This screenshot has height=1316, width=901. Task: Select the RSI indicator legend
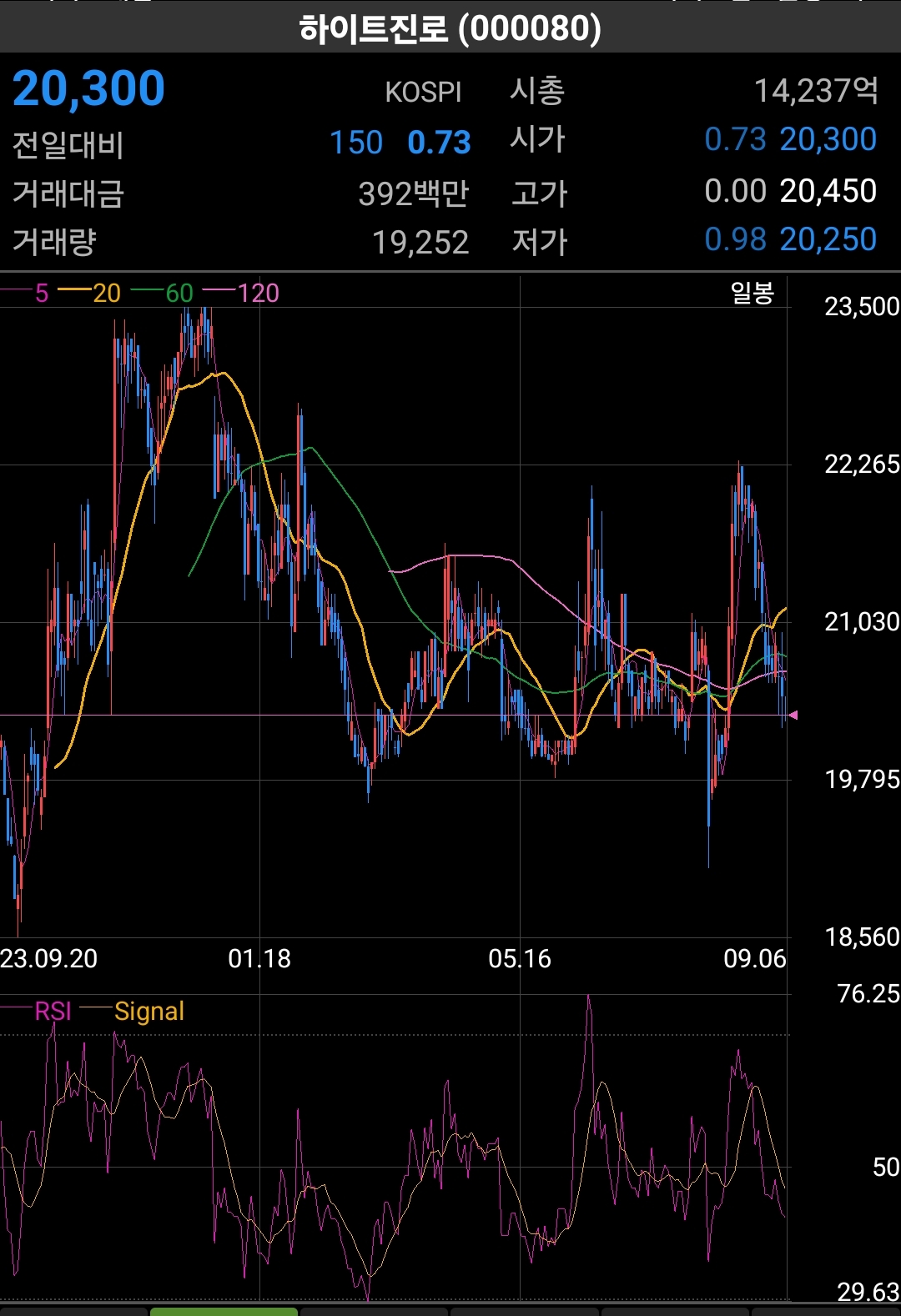coord(37,1012)
